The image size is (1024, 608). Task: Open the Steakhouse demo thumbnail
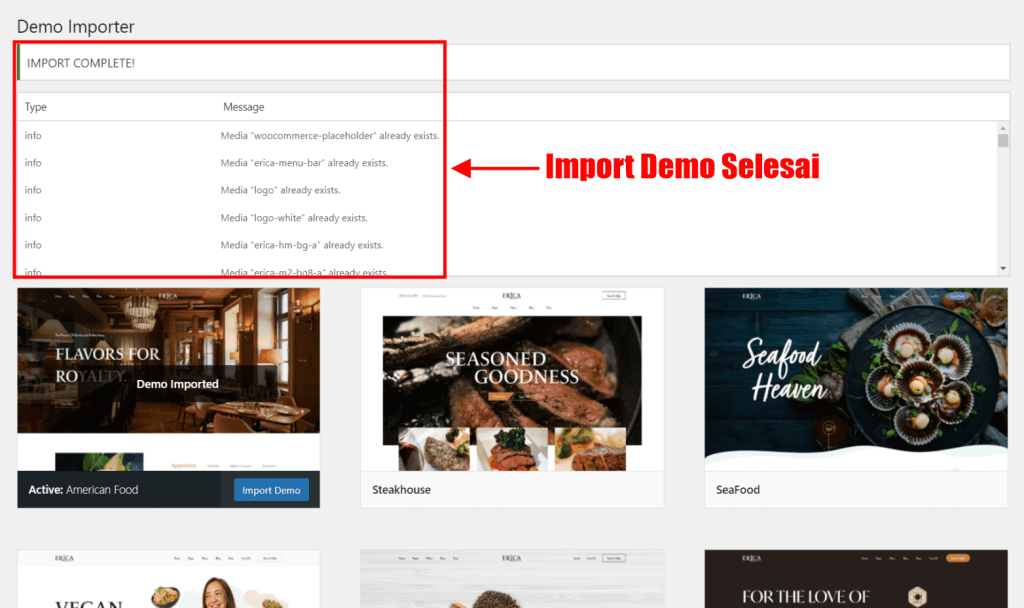tap(512, 379)
